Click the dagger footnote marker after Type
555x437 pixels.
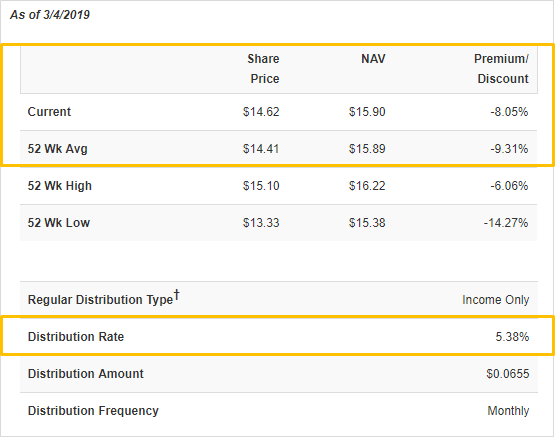[177, 295]
